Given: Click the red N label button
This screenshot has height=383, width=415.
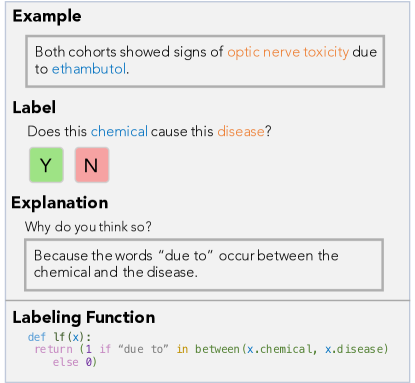Looking at the screenshot, I should pyautogui.click(x=92, y=165).
